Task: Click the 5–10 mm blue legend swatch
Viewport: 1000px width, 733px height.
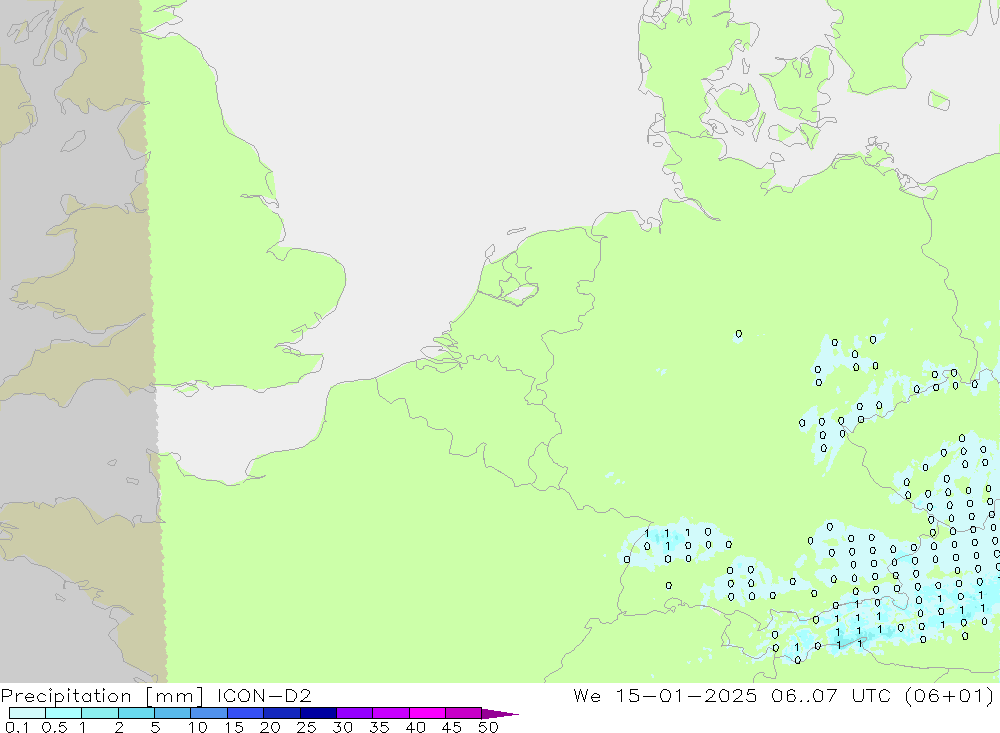Action: [x=172, y=713]
